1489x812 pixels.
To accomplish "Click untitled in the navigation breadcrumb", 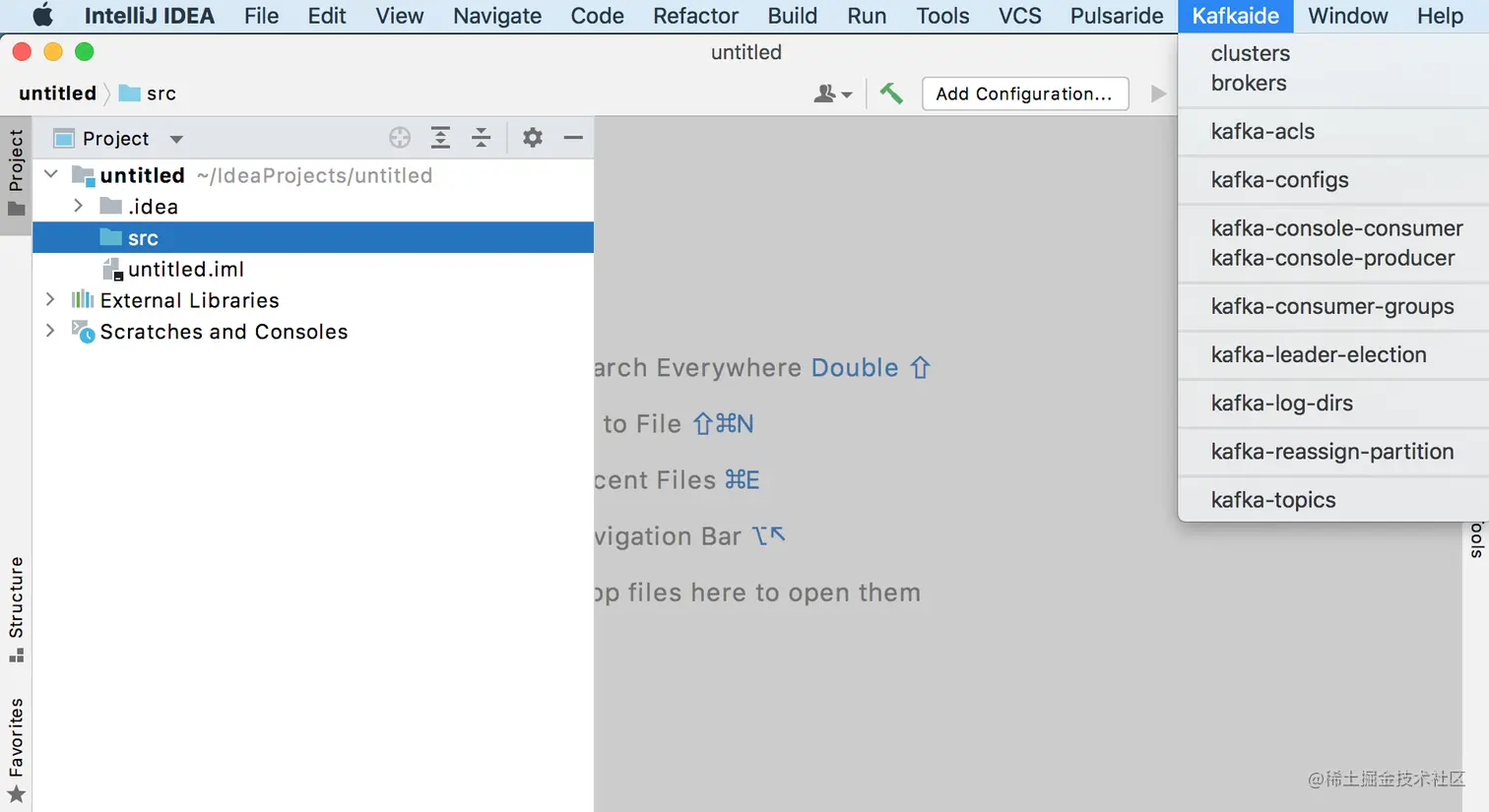I will point(57,94).
